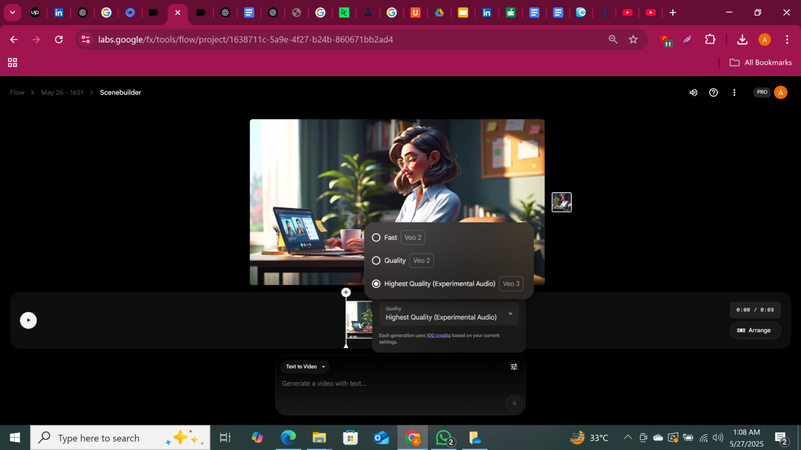Screen dimensions: 801x450
Task: Click in the Generate a video prompt field
Action: click(390, 384)
